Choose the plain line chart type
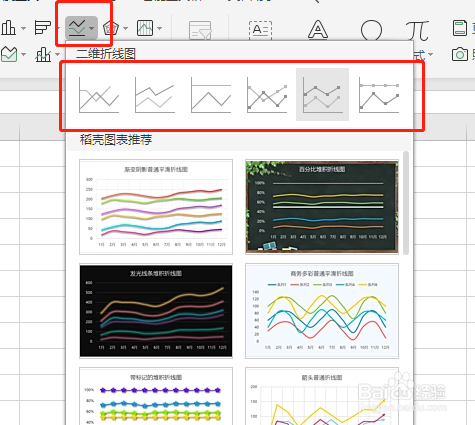 click(x=99, y=95)
